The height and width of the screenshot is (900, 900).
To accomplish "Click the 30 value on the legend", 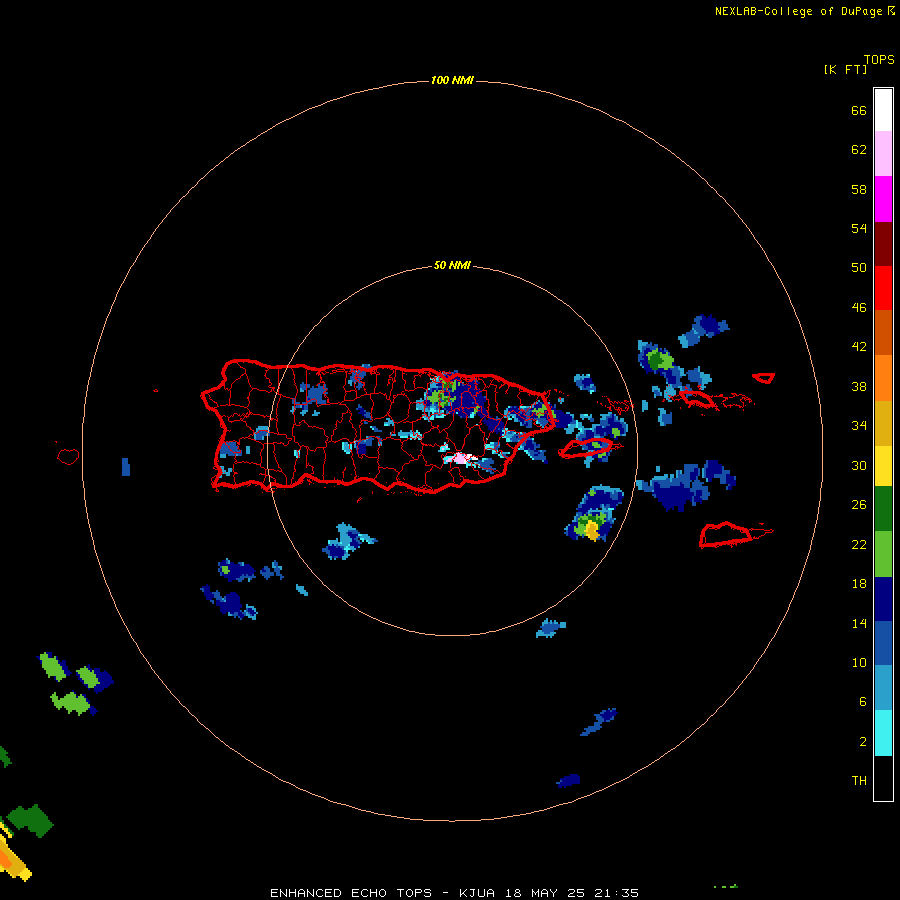I will 859,465.
